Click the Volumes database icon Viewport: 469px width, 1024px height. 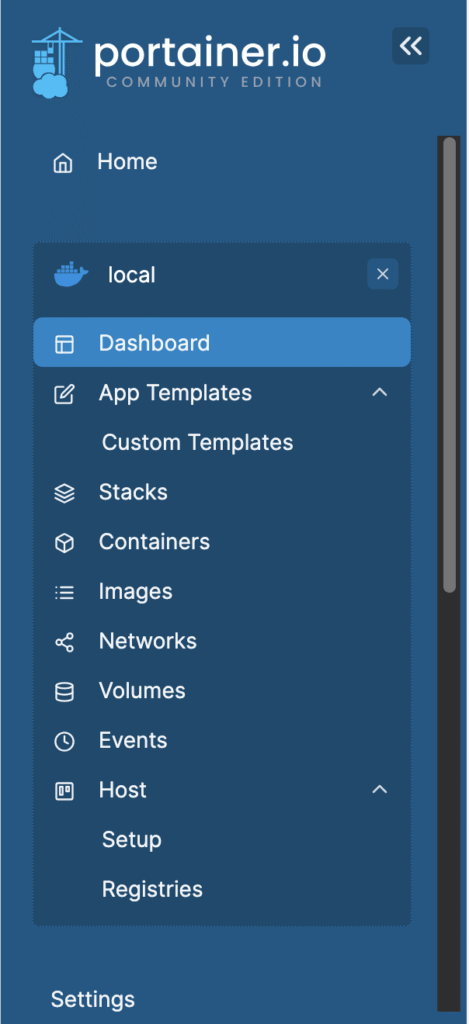64,692
